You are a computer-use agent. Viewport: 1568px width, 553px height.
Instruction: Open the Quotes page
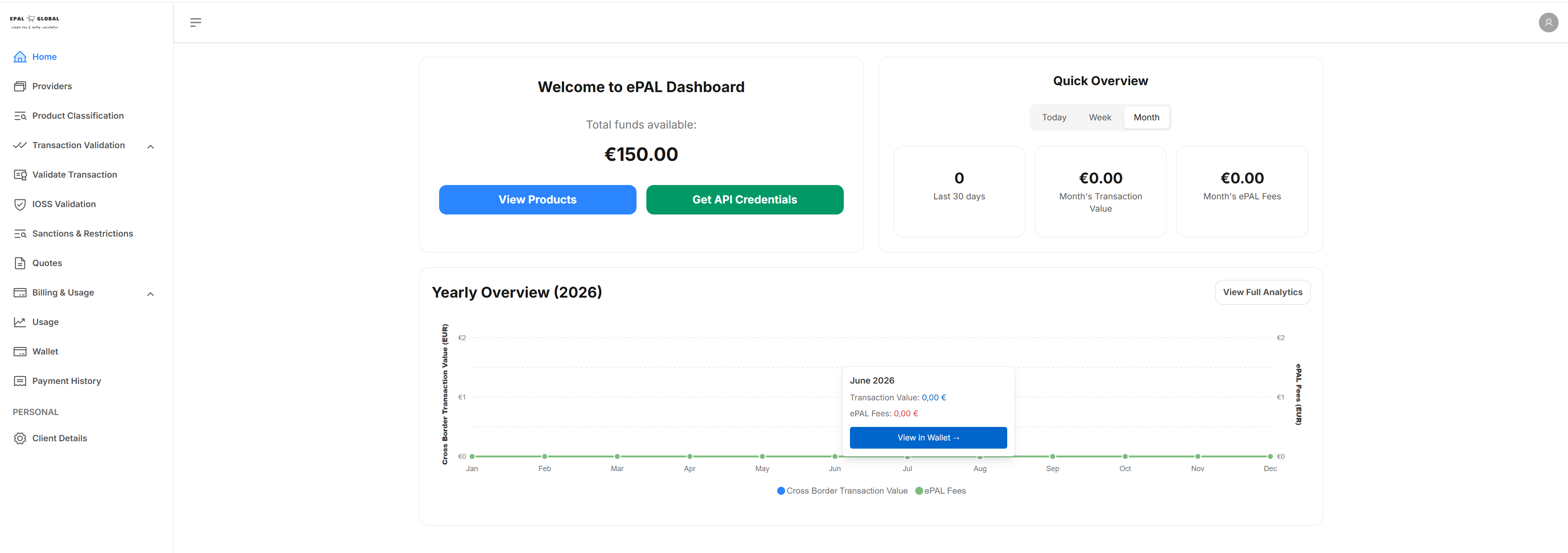pos(47,264)
